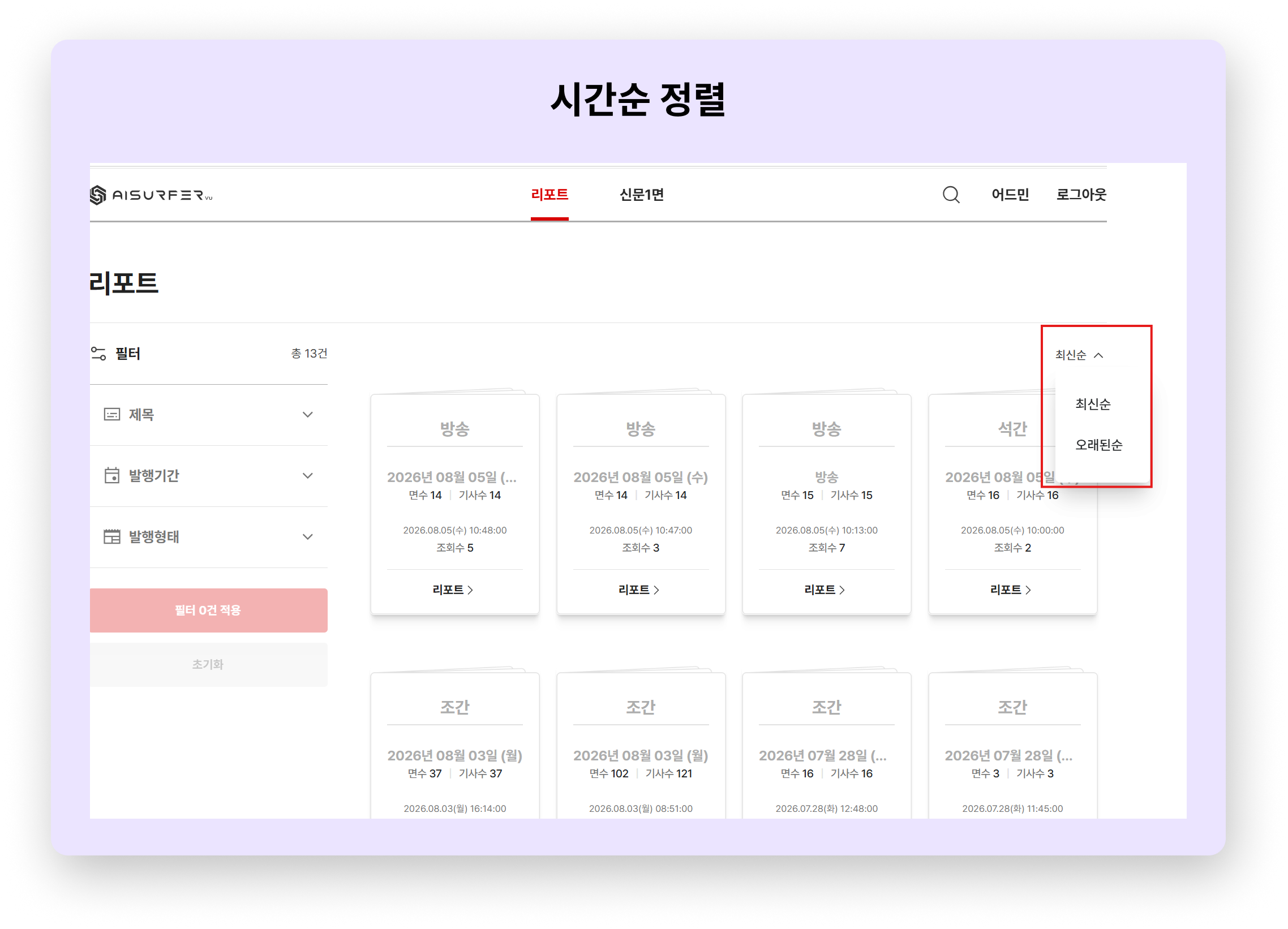Select 최신순 in sort menu
This screenshot has height=929, width=1288.
tap(1093, 405)
